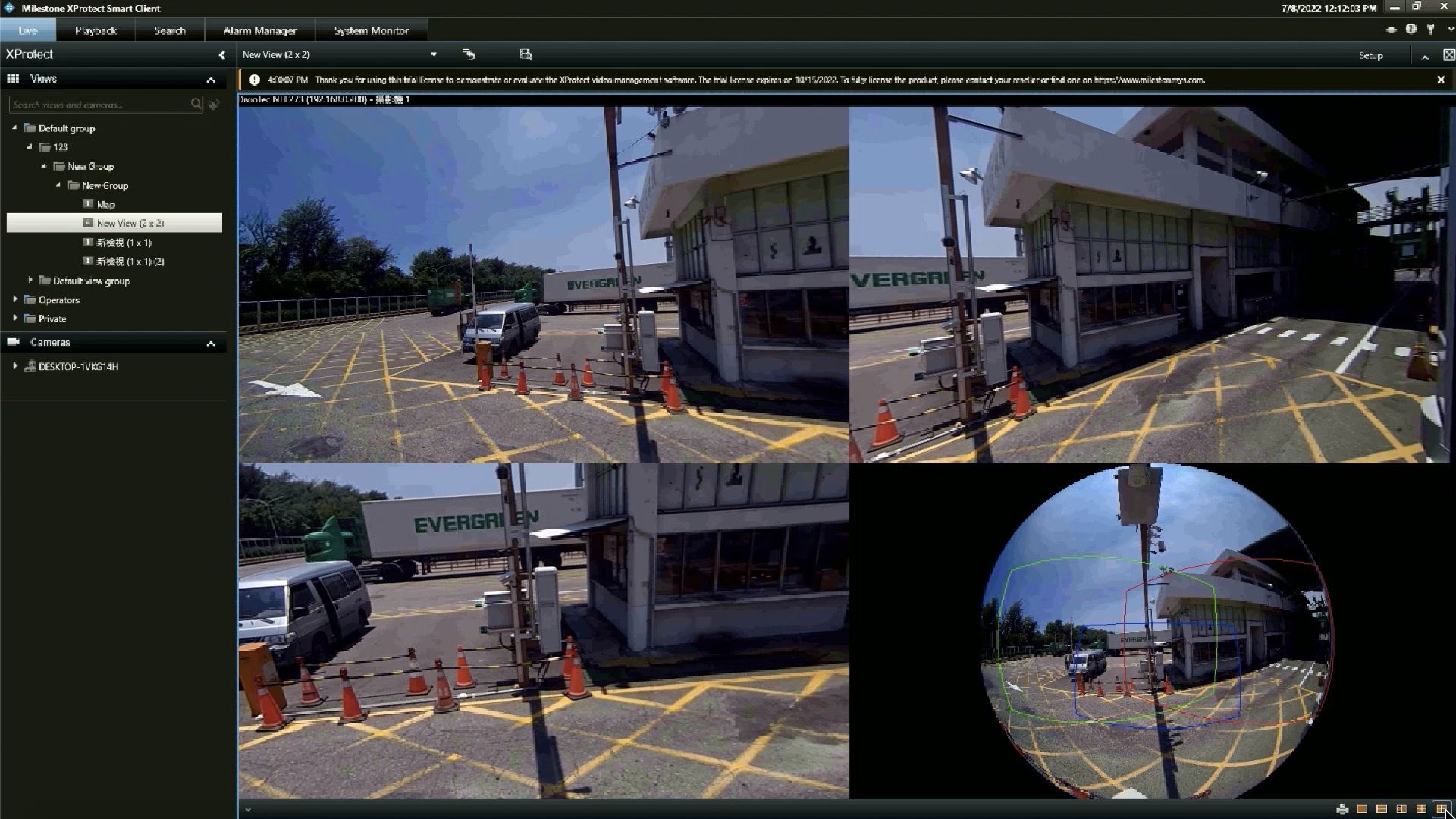Select bottom-left camera view tile

coord(544,630)
